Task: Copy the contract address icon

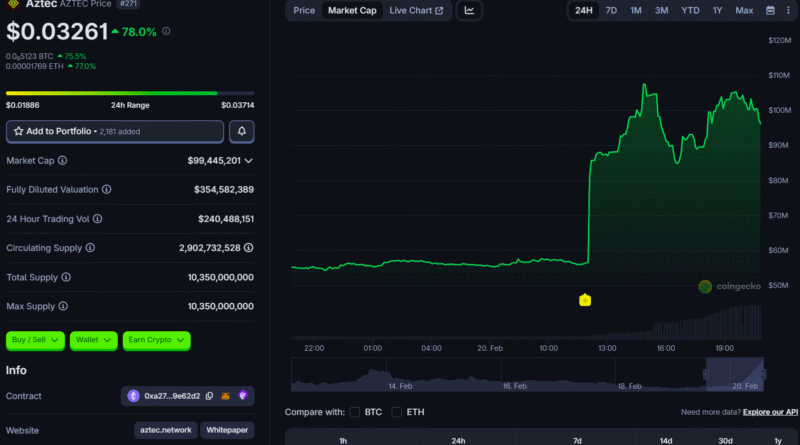Action: point(209,396)
